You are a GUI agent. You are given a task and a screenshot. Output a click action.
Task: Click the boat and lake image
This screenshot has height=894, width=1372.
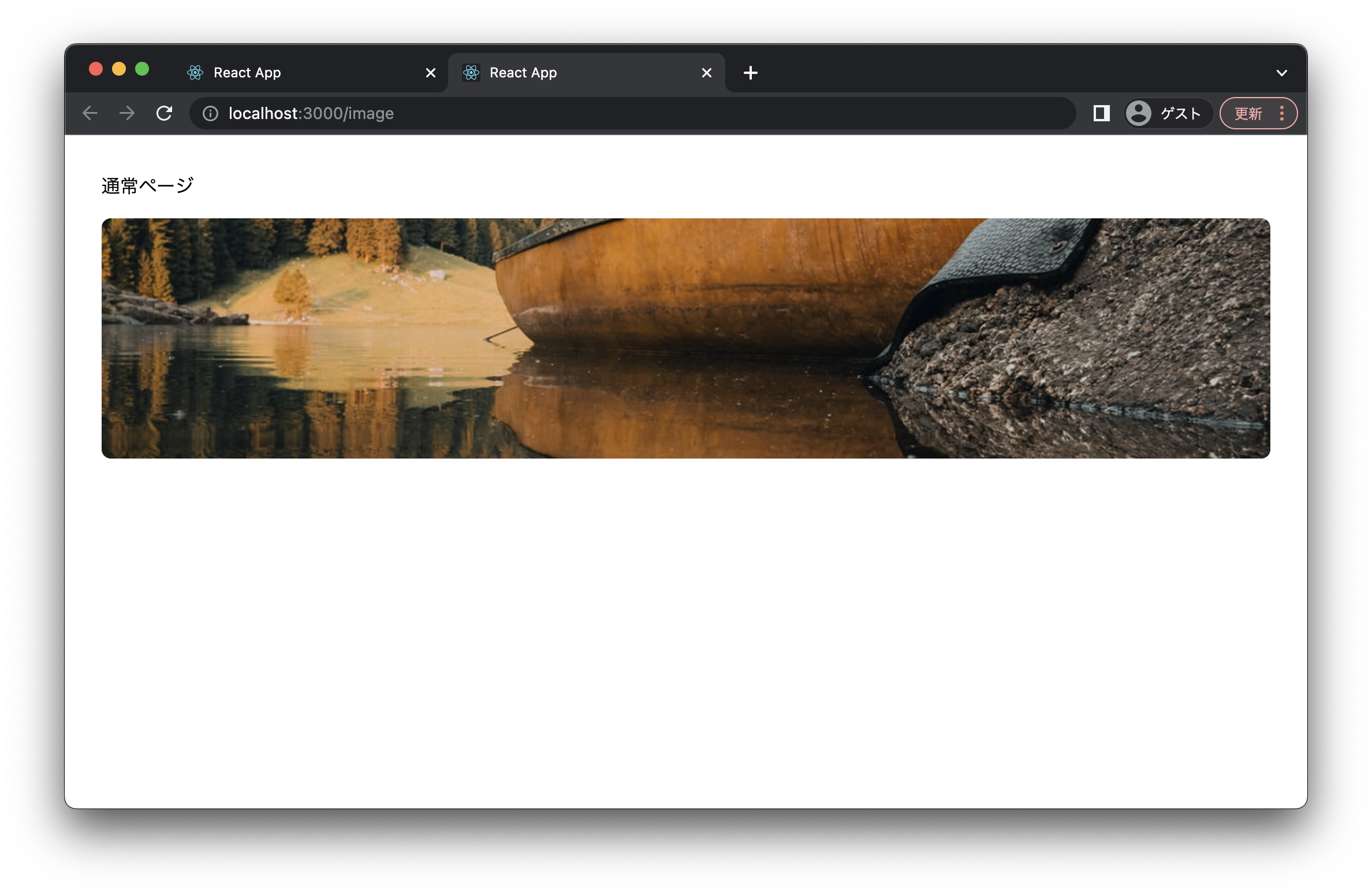pos(685,338)
